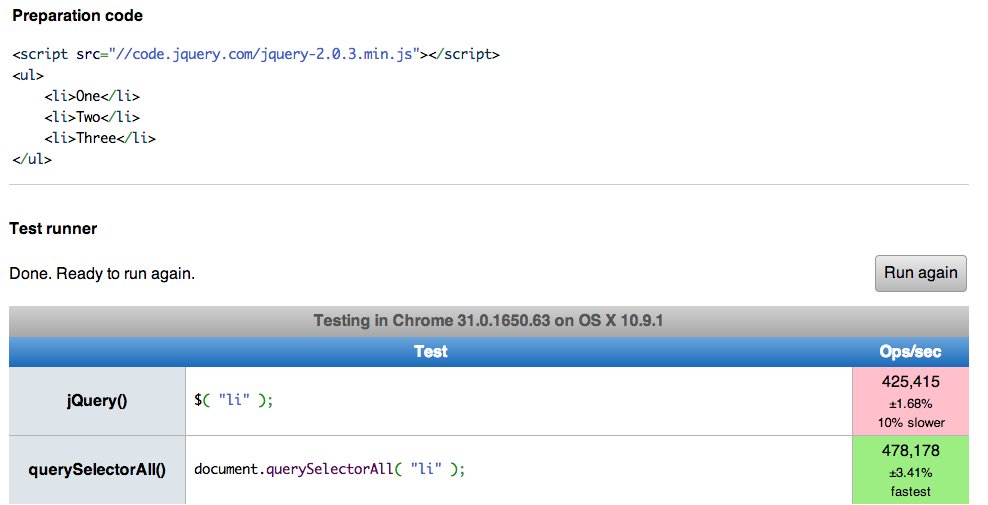Click the opening <ul> tag line
The height and width of the screenshot is (505, 988).
click(x=28, y=76)
